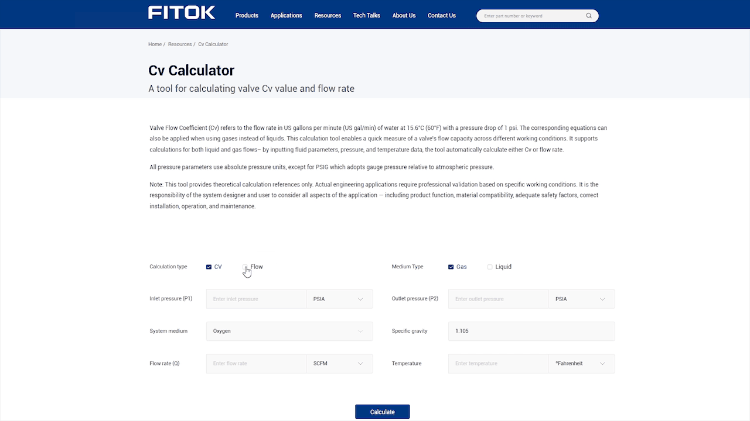This screenshot has width=750, height=421.
Task: Click the 'Outlet pressure (P2)' label
Action: point(415,299)
